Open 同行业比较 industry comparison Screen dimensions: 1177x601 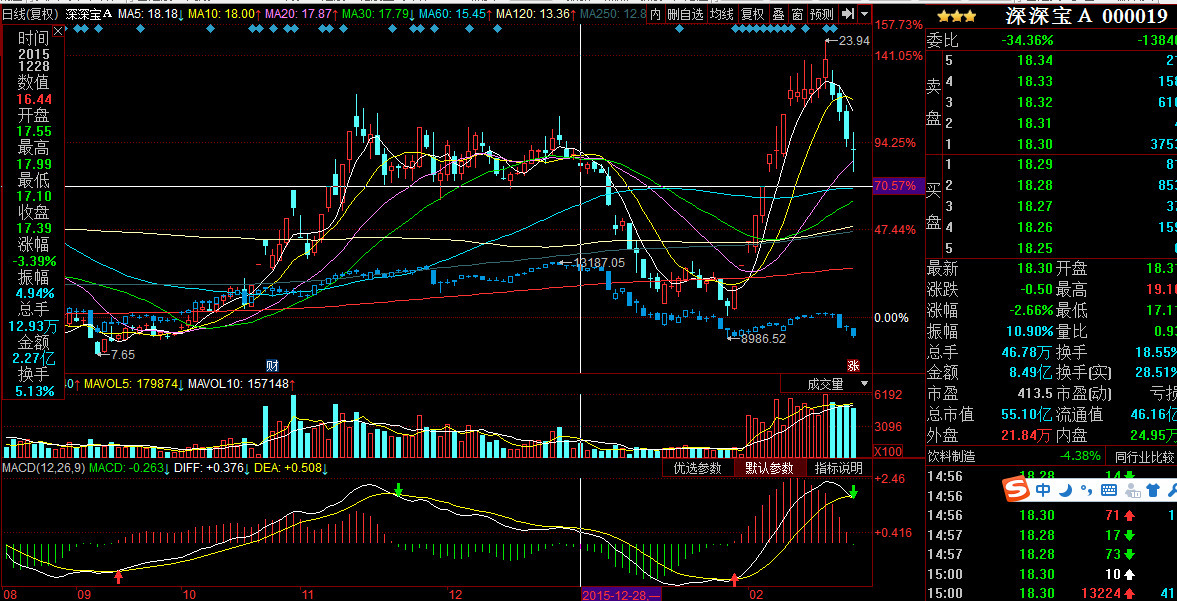[1145, 456]
